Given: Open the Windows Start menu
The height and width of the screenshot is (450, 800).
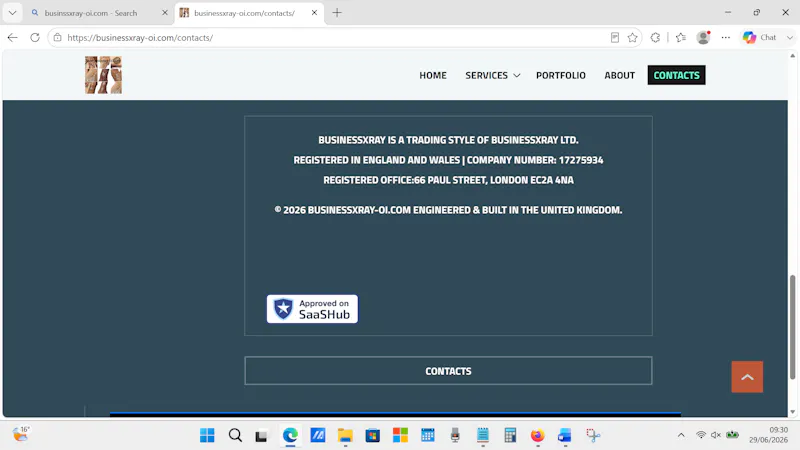Looking at the screenshot, I should pyautogui.click(x=207, y=435).
